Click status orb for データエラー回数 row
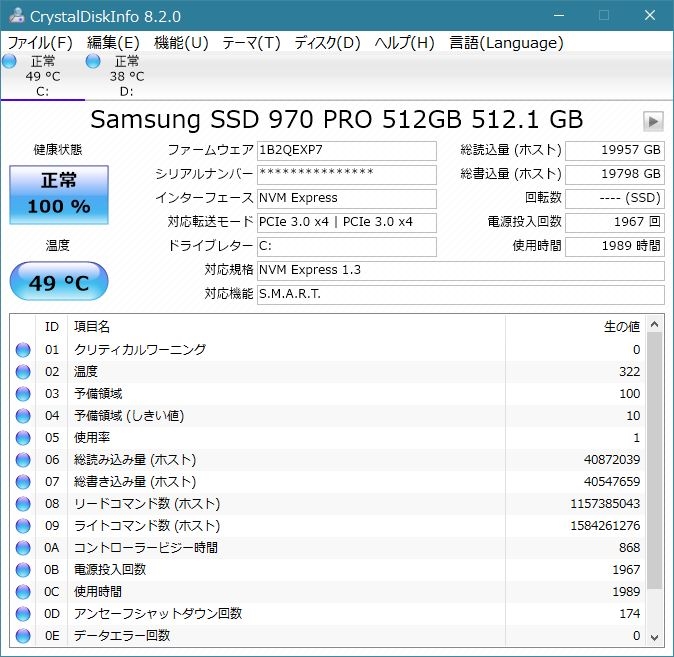 point(23,636)
